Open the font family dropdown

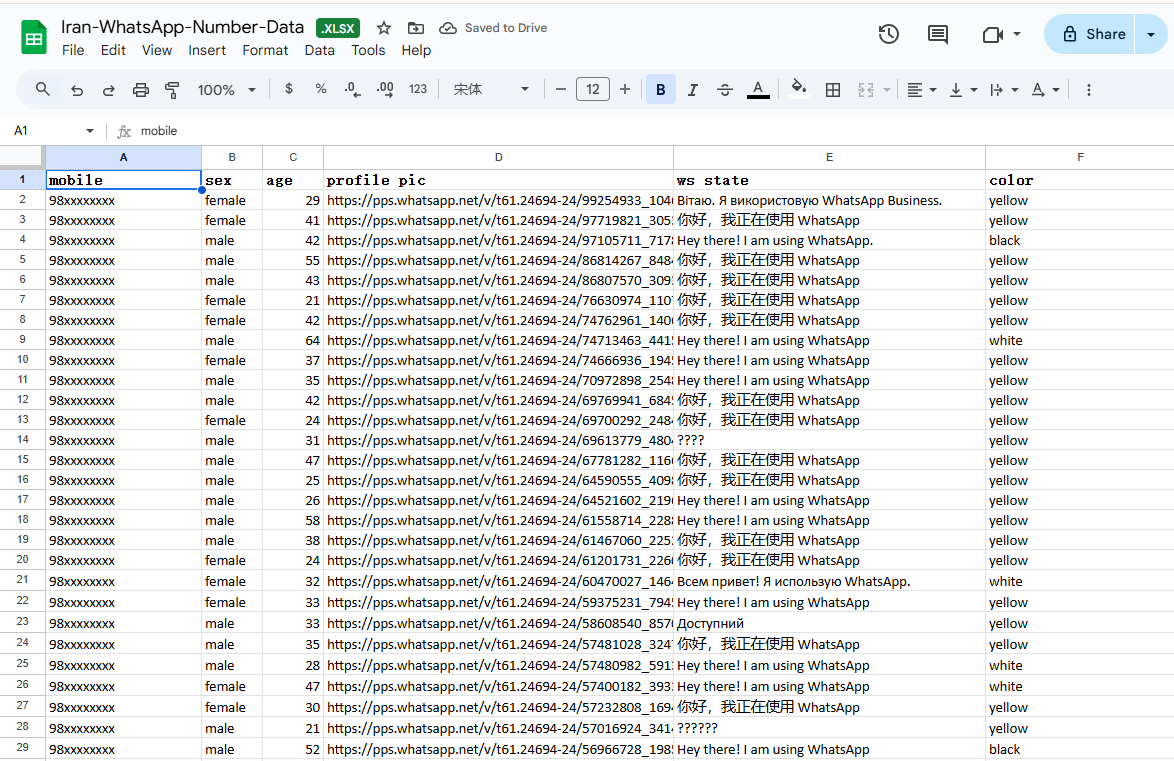(x=491, y=90)
